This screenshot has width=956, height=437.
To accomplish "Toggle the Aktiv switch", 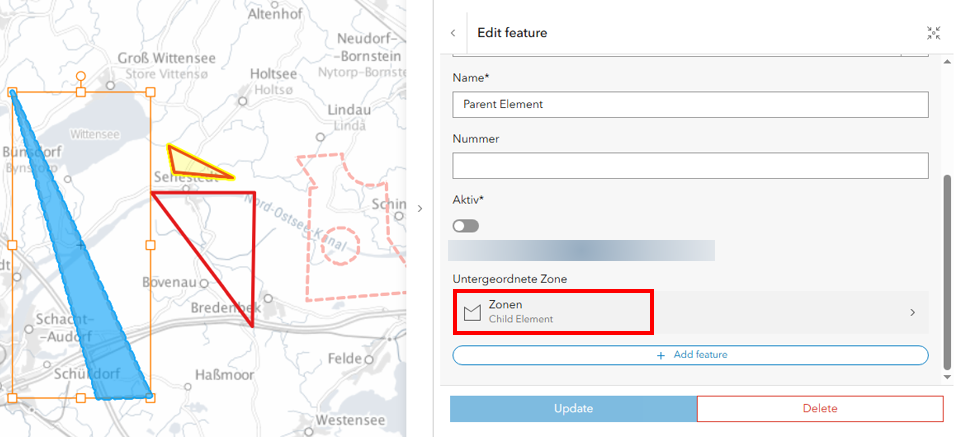I will [x=466, y=226].
